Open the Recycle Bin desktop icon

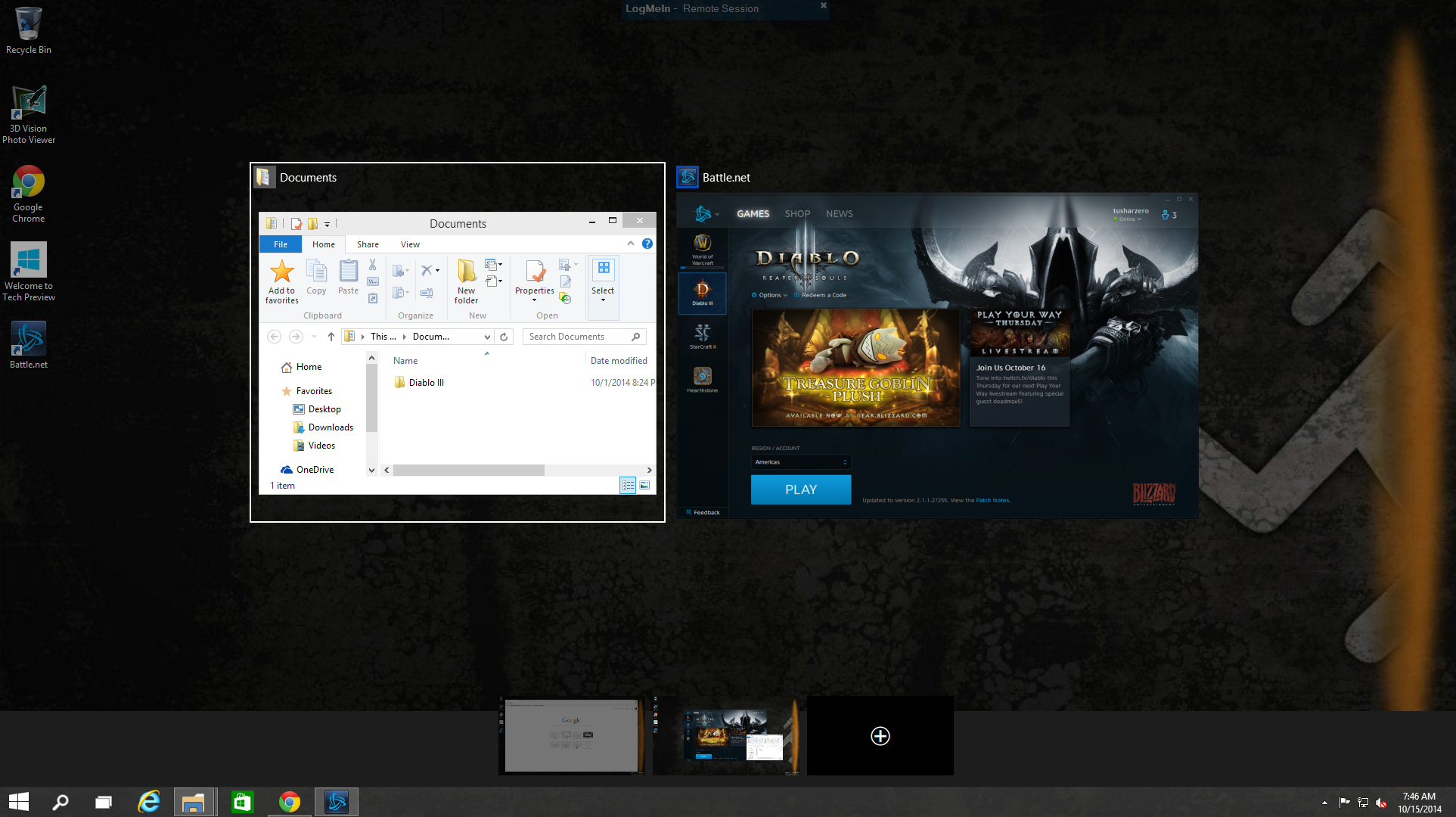(x=29, y=30)
